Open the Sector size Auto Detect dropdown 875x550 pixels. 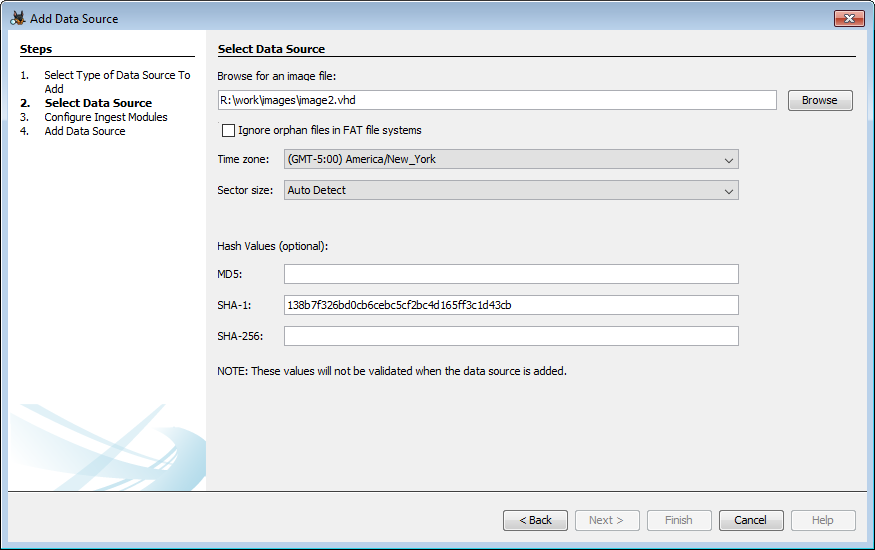pos(510,190)
